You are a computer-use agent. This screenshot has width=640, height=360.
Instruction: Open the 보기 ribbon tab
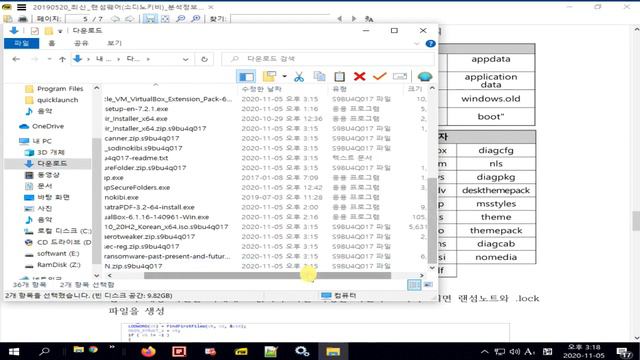[114, 43]
